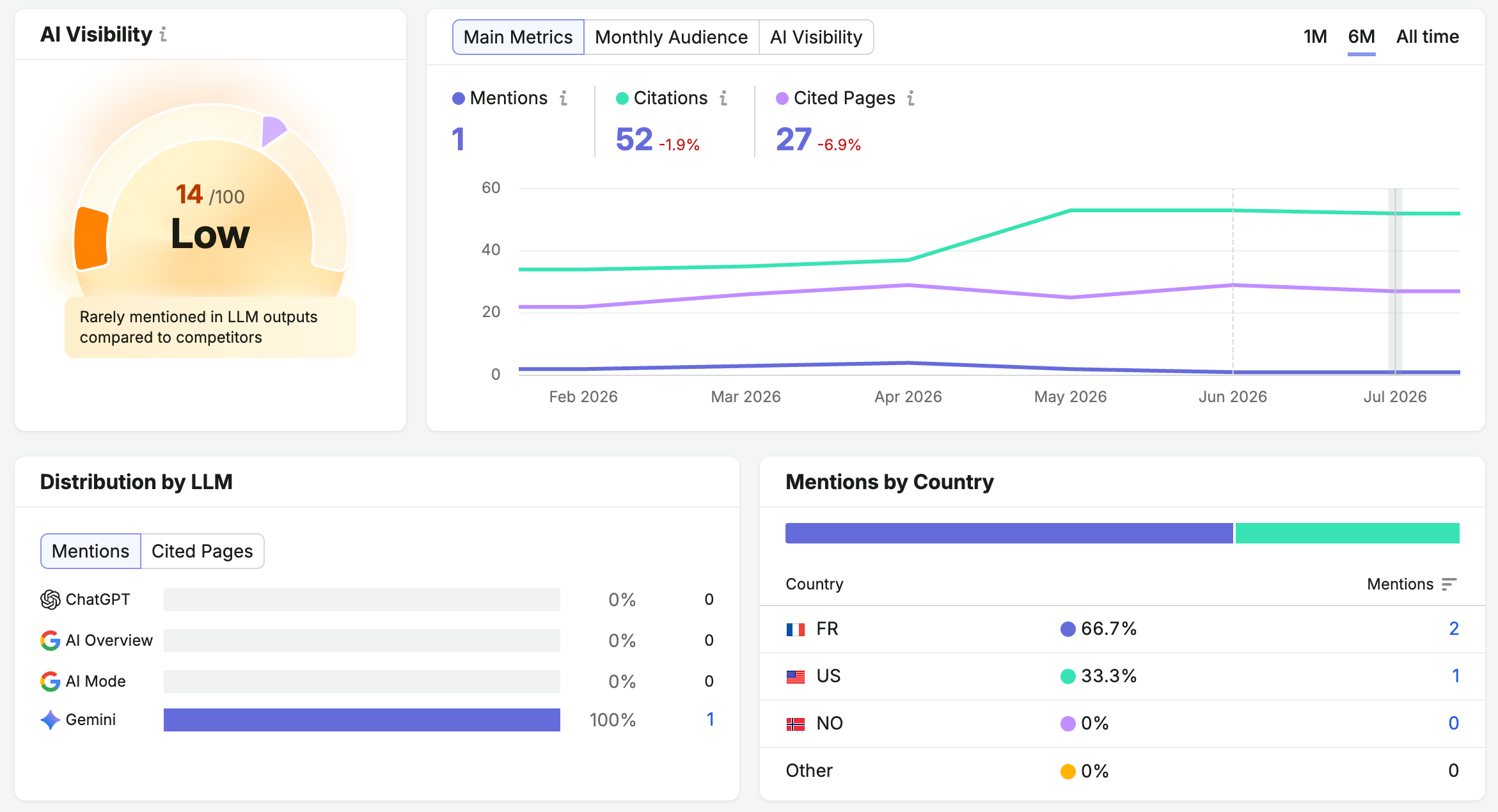Click the AI Mode row label
The height and width of the screenshot is (812, 1498).
coord(96,682)
